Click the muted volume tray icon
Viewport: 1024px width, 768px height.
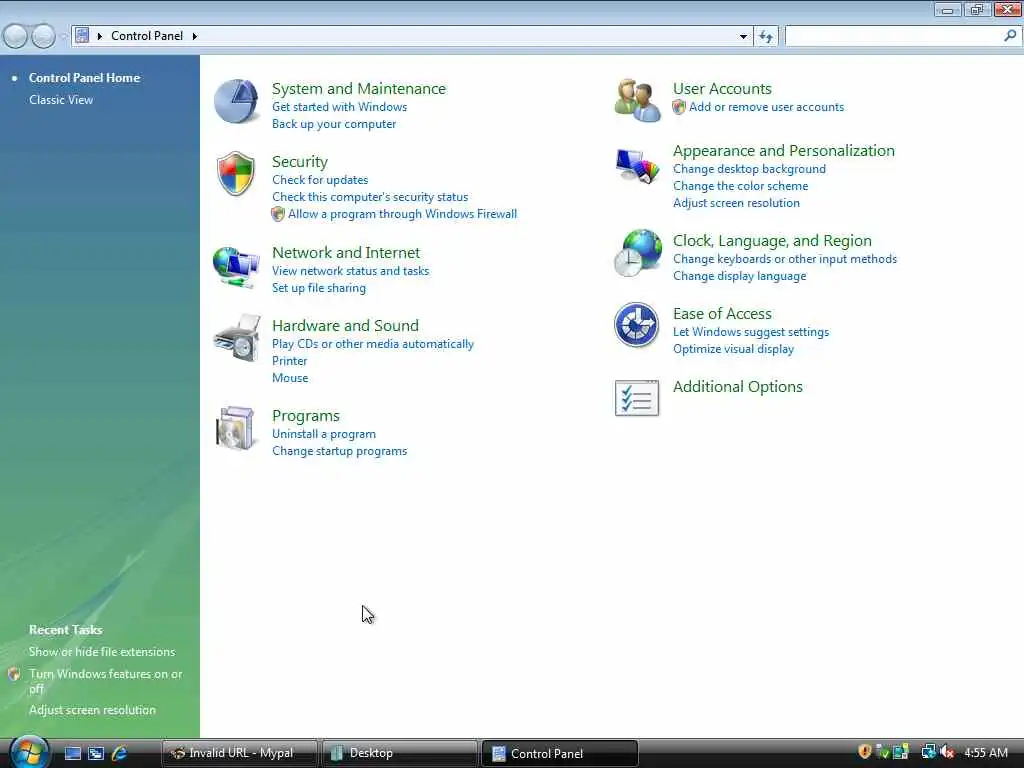(948, 753)
